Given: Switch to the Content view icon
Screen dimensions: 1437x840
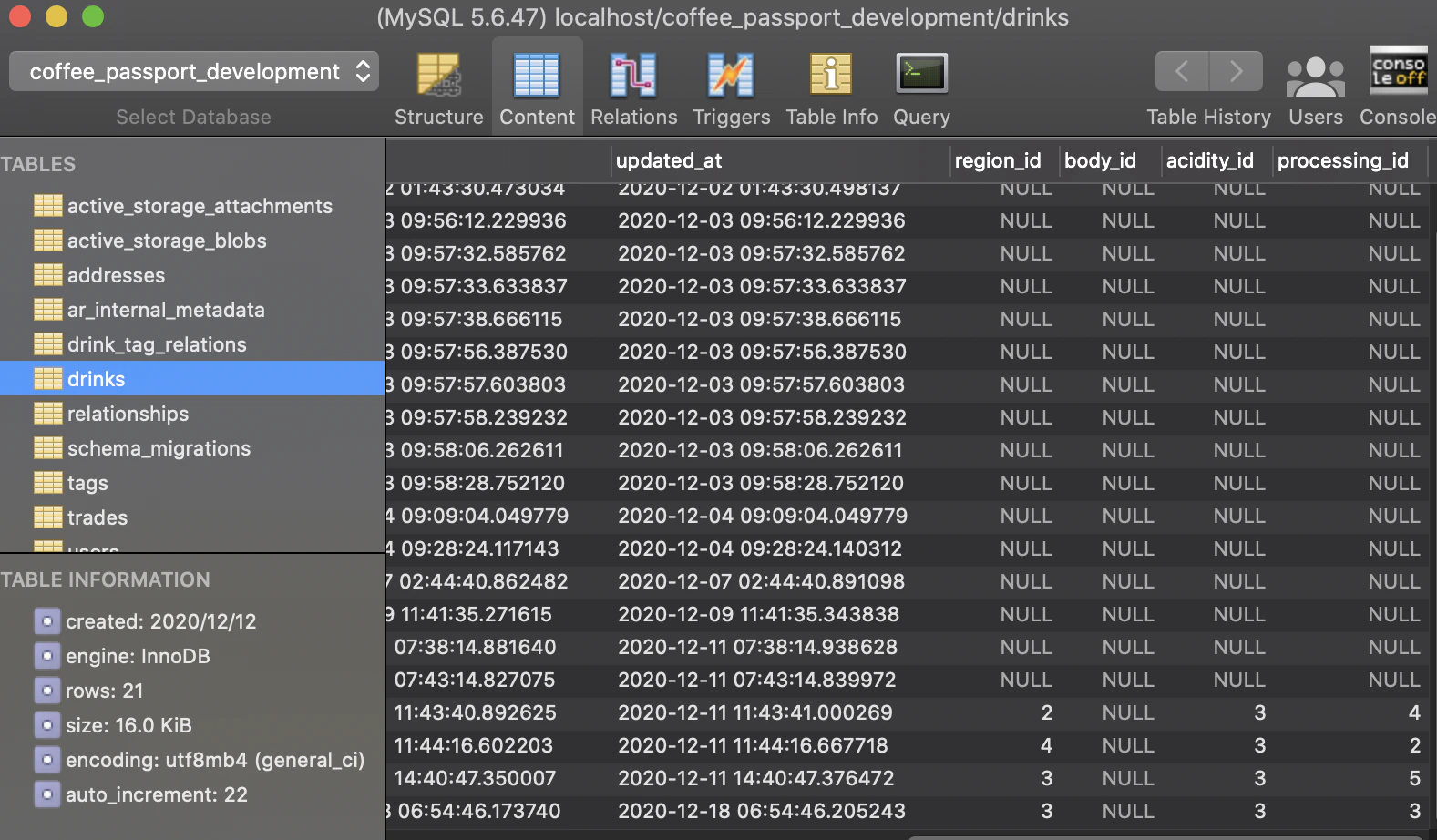Looking at the screenshot, I should (x=537, y=75).
